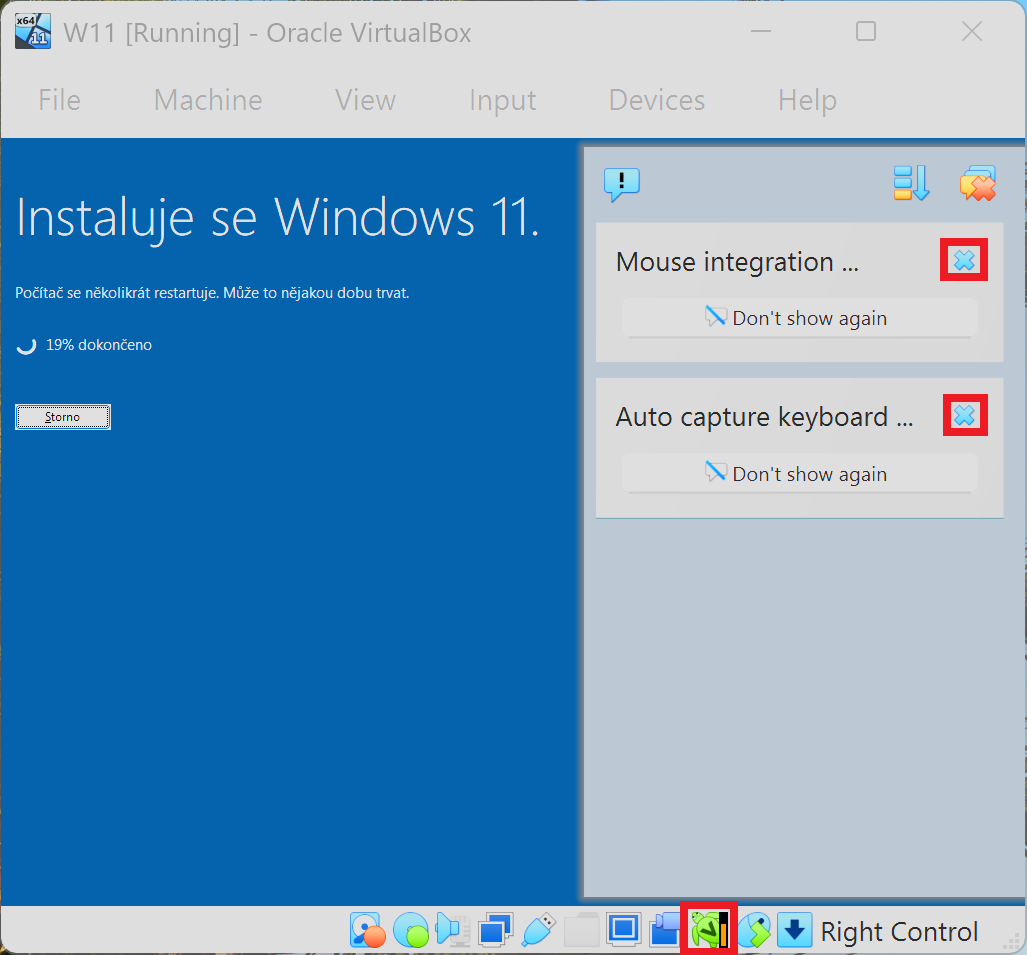Open the Input menu

coord(502,100)
